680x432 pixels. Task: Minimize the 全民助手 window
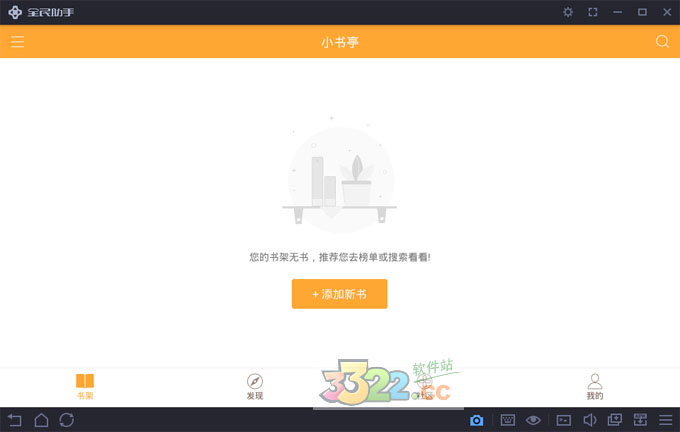pos(618,12)
